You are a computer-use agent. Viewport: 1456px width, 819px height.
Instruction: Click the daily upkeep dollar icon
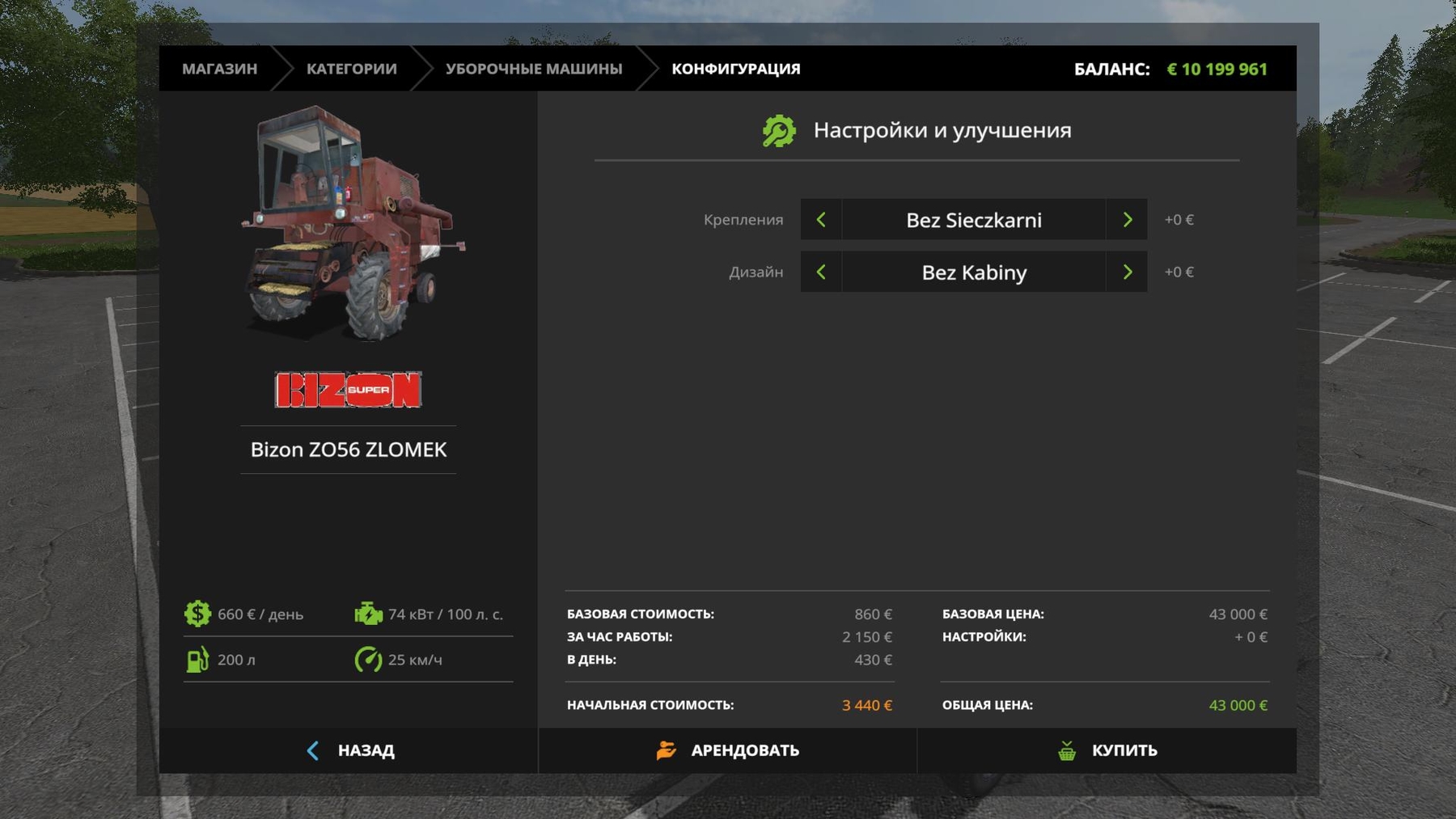tap(197, 614)
